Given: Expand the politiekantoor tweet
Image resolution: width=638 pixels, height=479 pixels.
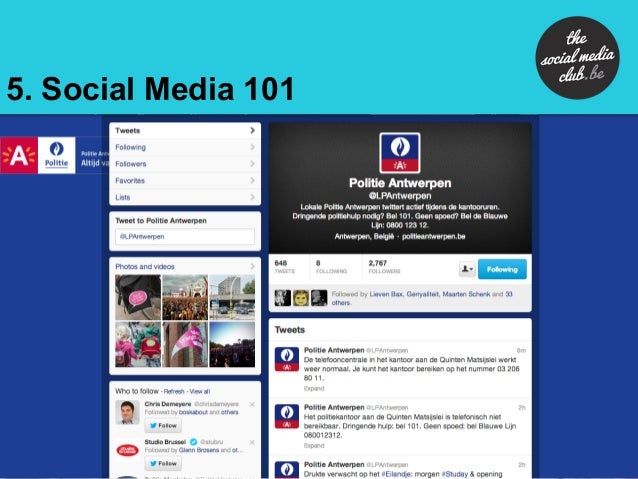Looking at the screenshot, I should [x=314, y=446].
